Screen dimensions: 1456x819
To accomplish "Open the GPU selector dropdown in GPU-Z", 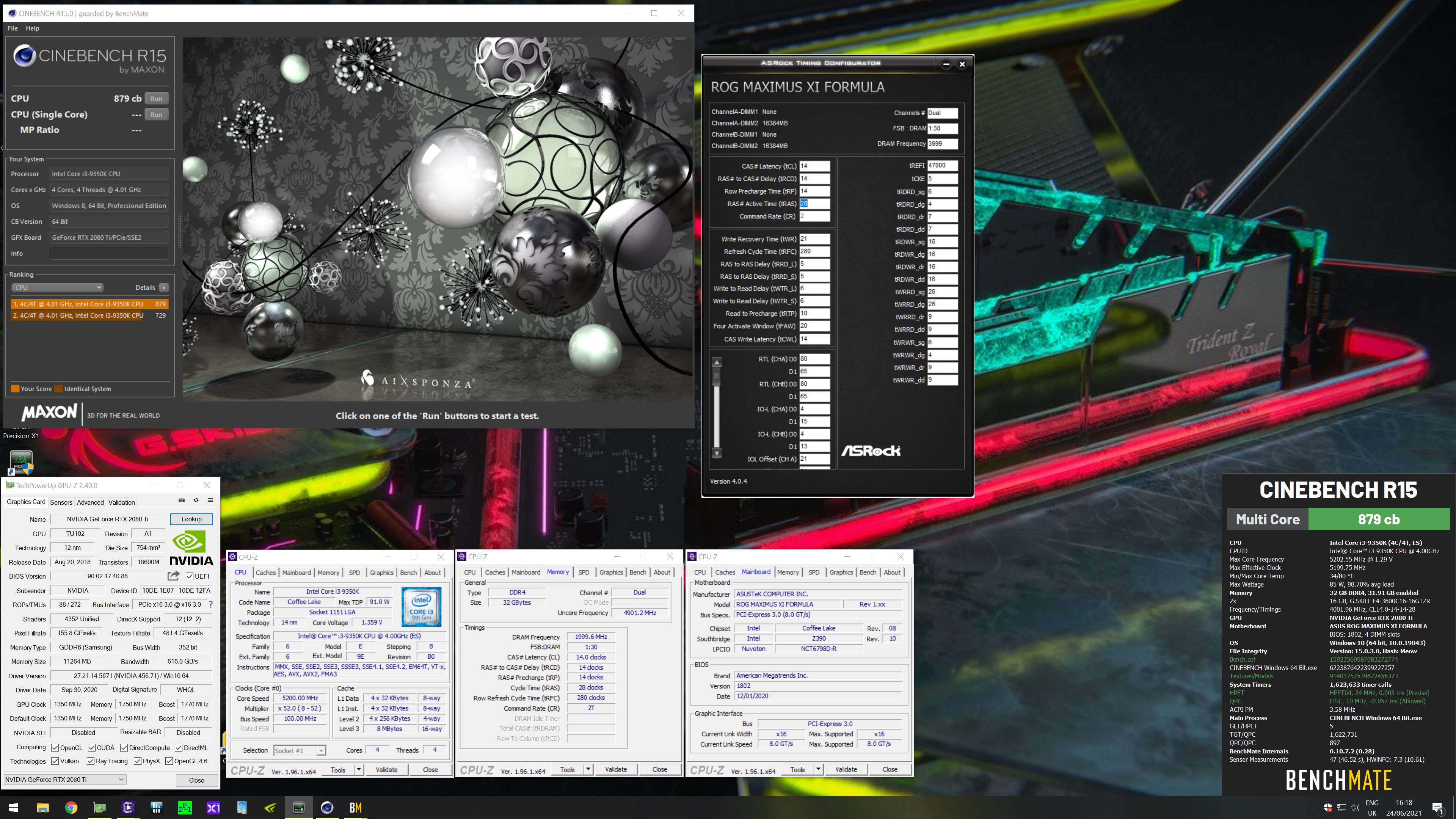I will click(x=64, y=780).
